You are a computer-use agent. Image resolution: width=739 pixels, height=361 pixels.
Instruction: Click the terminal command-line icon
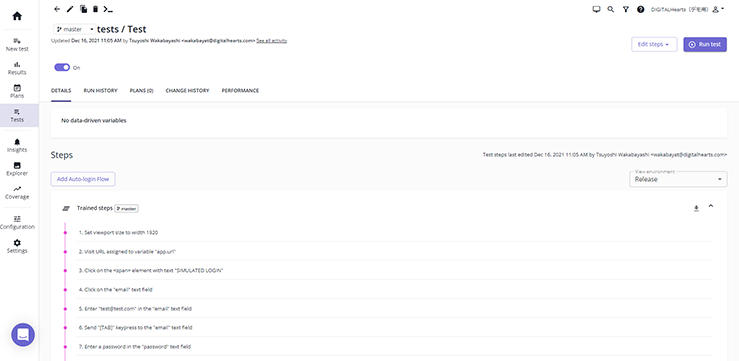pos(108,9)
